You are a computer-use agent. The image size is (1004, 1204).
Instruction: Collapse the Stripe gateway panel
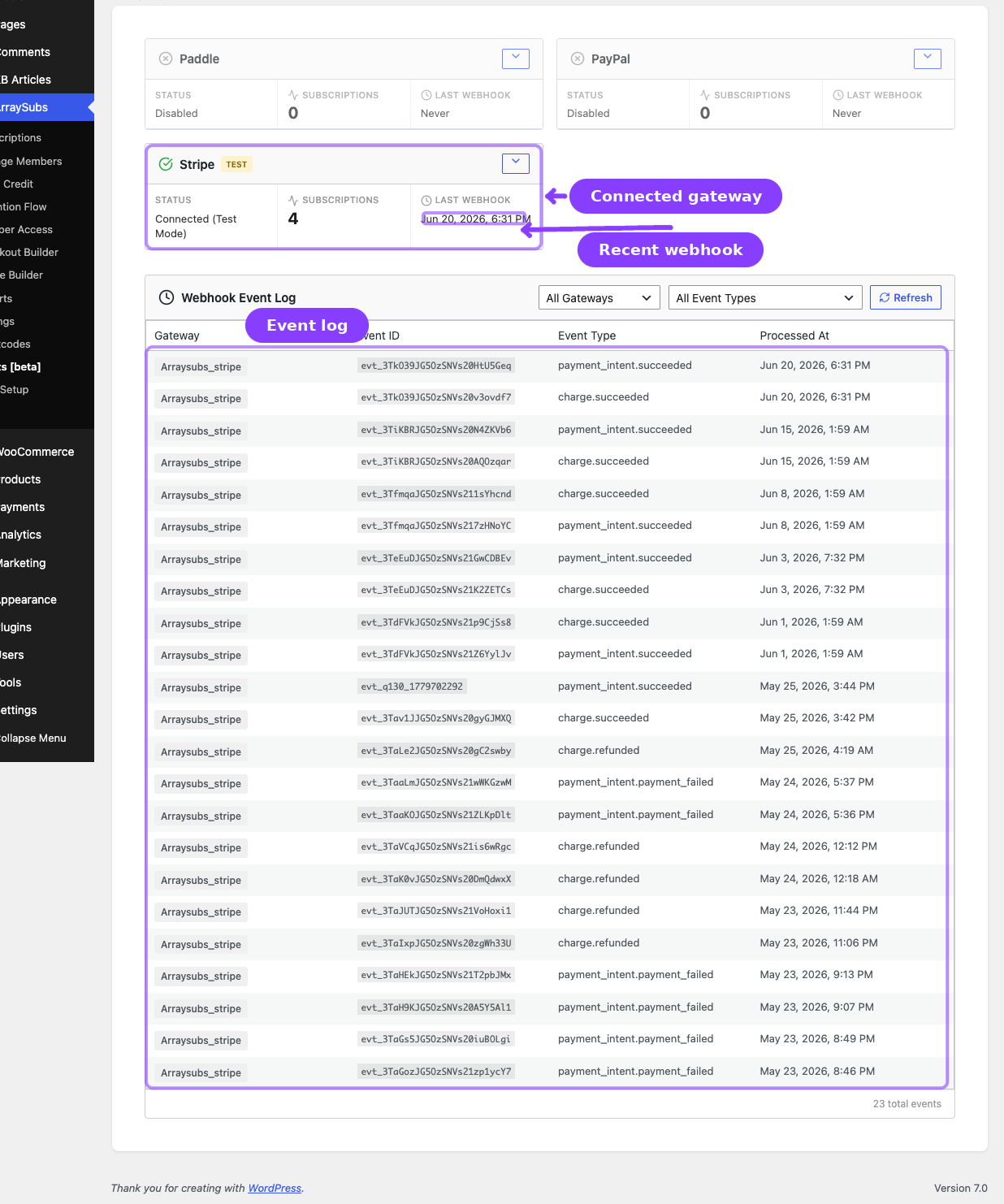coord(515,163)
